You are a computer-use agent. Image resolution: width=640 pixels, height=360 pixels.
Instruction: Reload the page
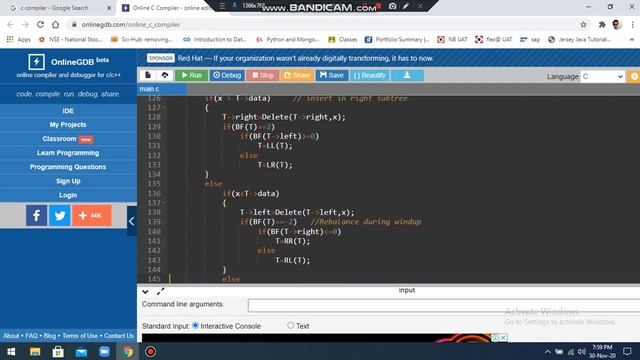point(40,24)
